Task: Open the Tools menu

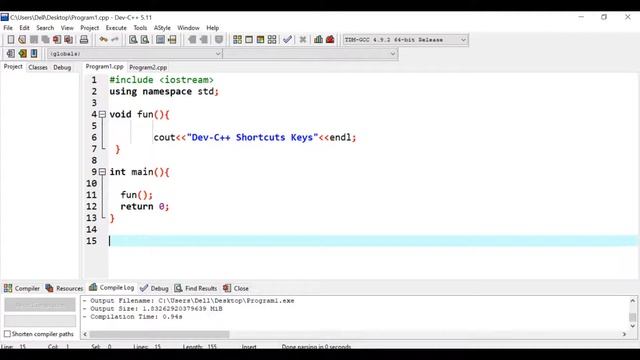Action: click(140, 28)
